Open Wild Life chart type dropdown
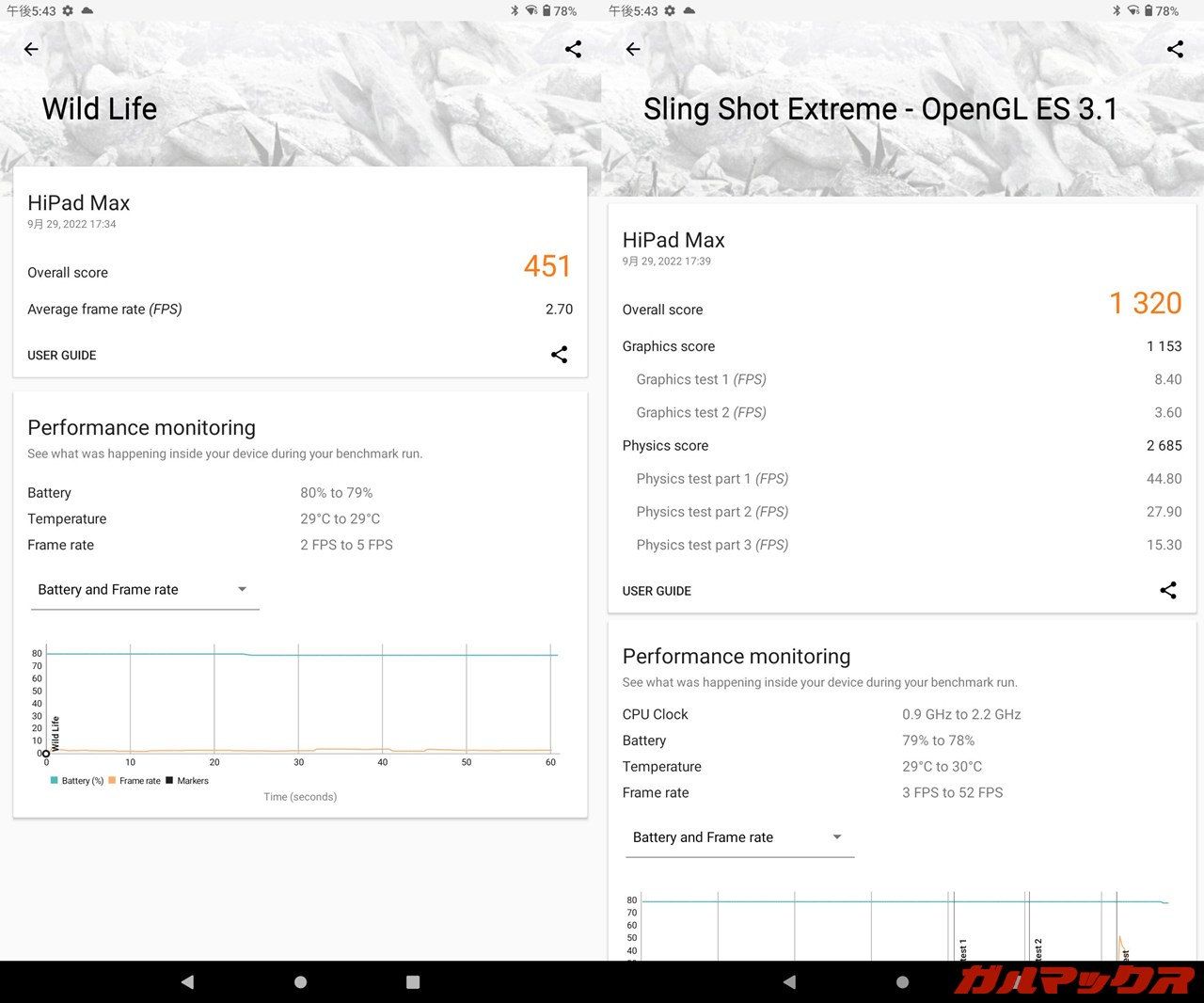 coord(144,590)
